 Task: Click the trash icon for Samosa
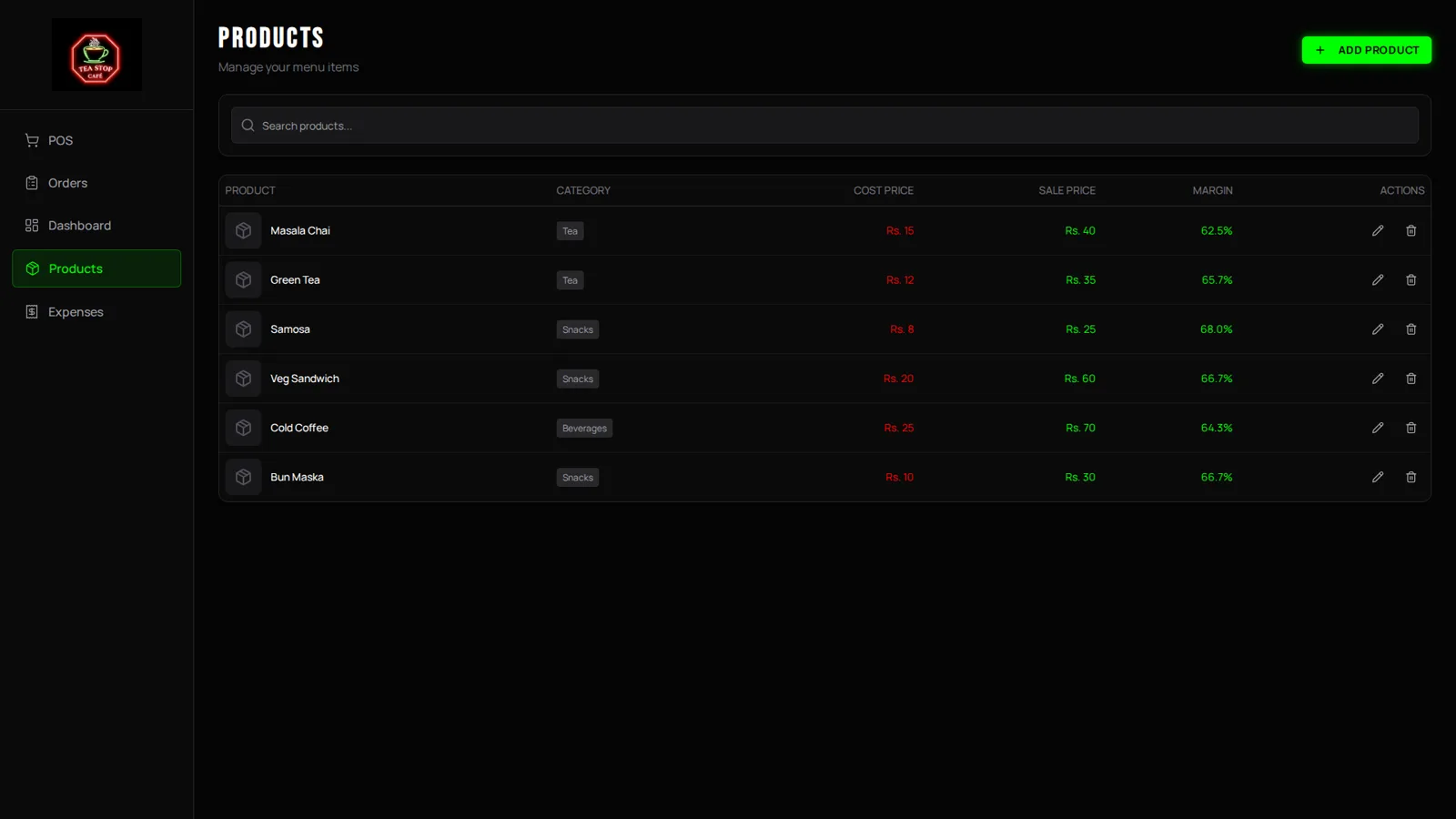point(1411,329)
